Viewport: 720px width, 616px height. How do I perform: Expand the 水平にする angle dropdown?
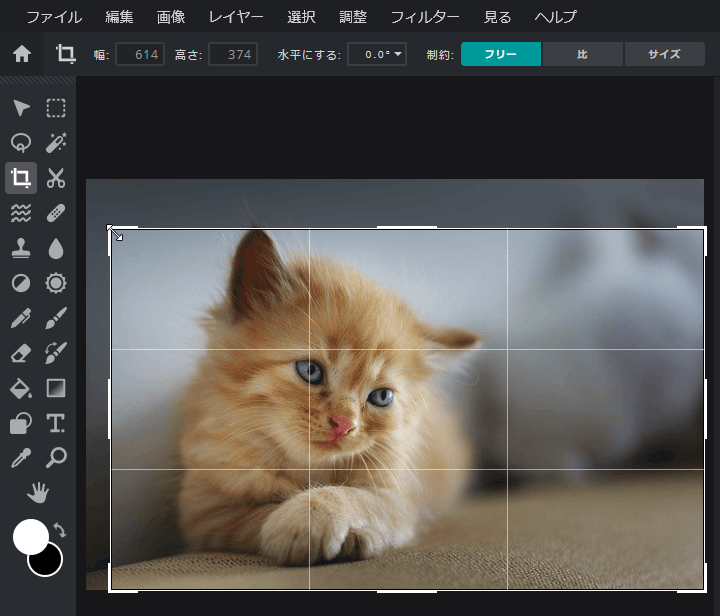click(377, 54)
